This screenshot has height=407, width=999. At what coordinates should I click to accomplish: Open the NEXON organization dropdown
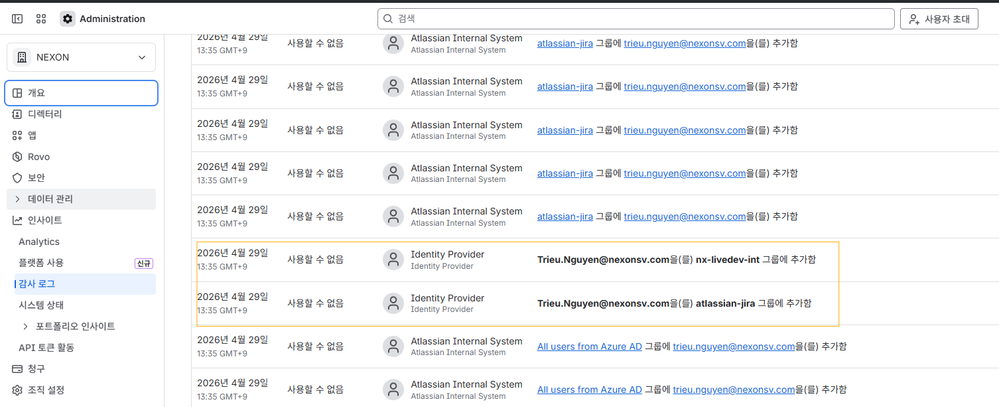pyautogui.click(x=82, y=57)
